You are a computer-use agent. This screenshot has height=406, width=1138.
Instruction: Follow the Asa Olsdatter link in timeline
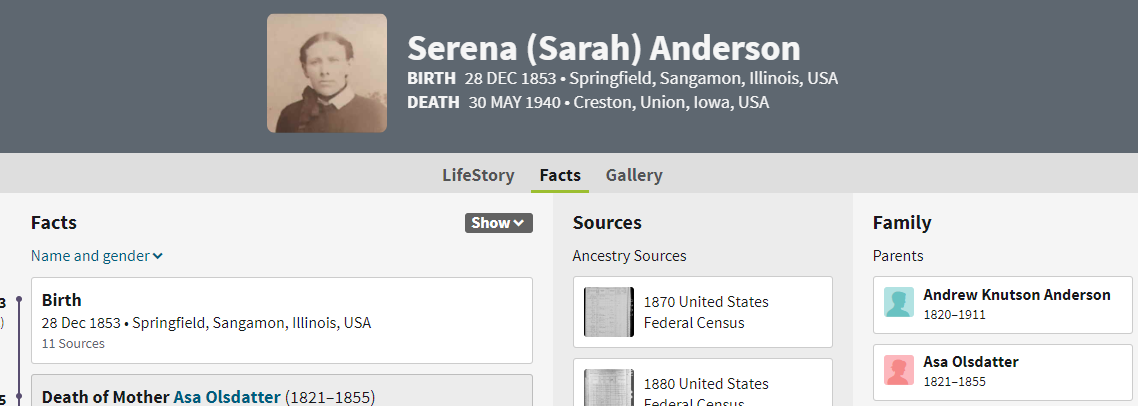(x=226, y=397)
